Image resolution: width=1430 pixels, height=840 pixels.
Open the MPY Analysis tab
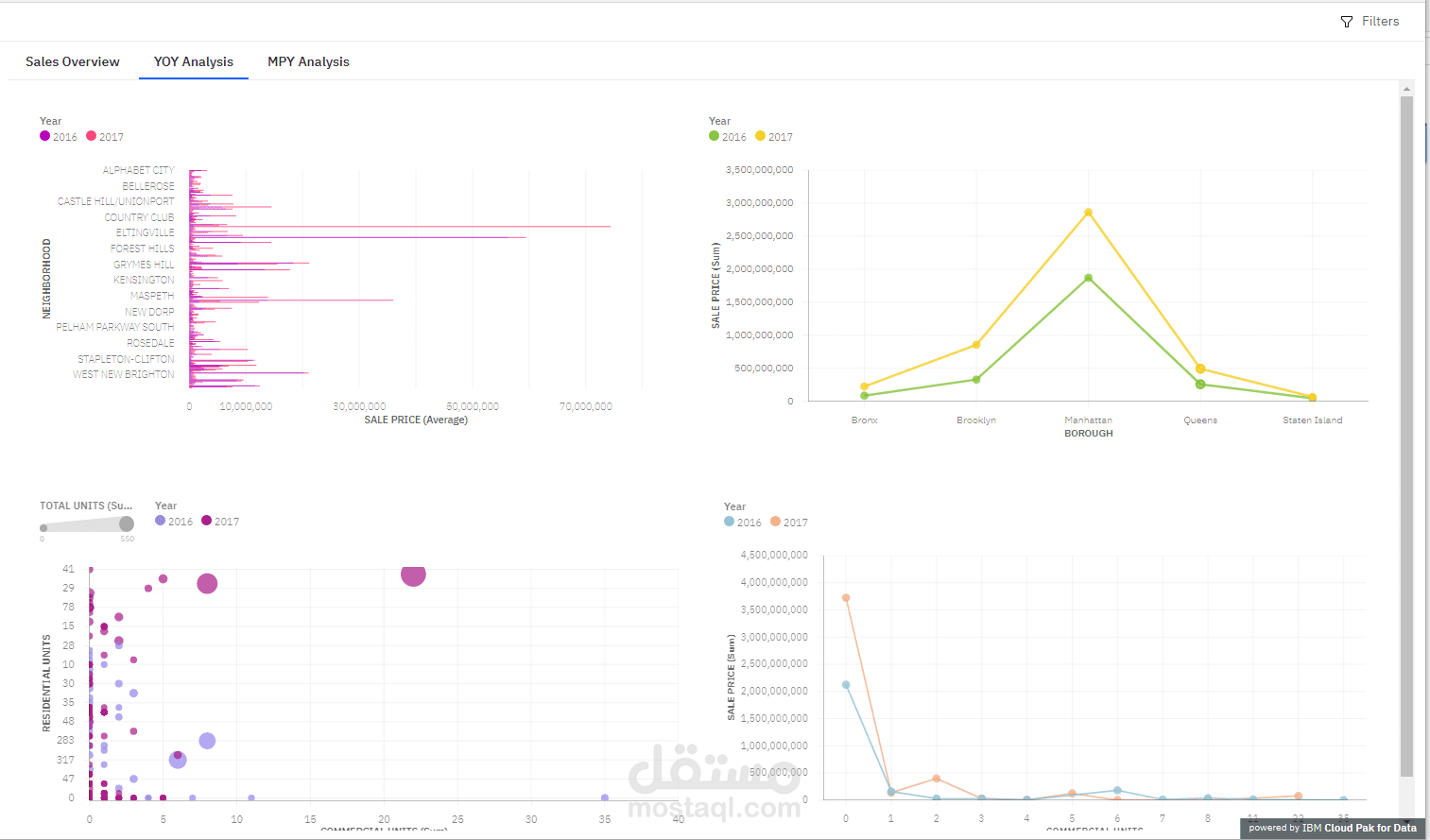tap(308, 61)
